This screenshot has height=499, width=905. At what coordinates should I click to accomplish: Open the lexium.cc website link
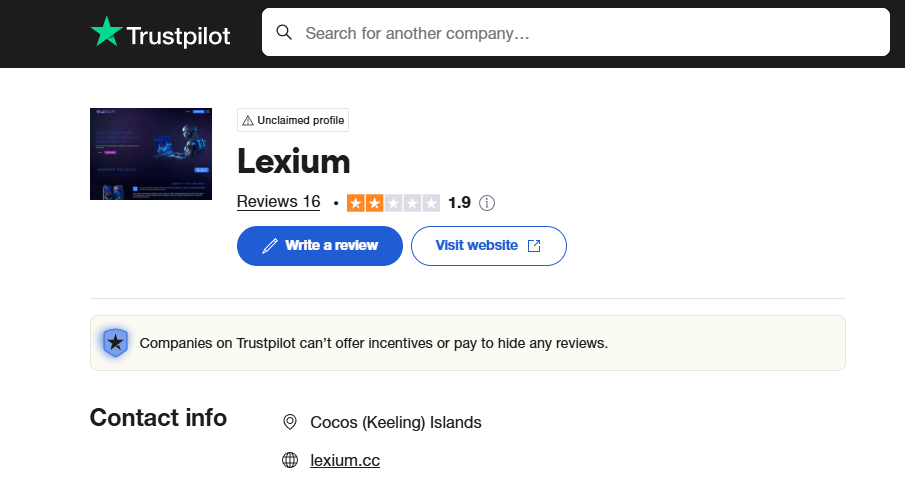point(345,460)
